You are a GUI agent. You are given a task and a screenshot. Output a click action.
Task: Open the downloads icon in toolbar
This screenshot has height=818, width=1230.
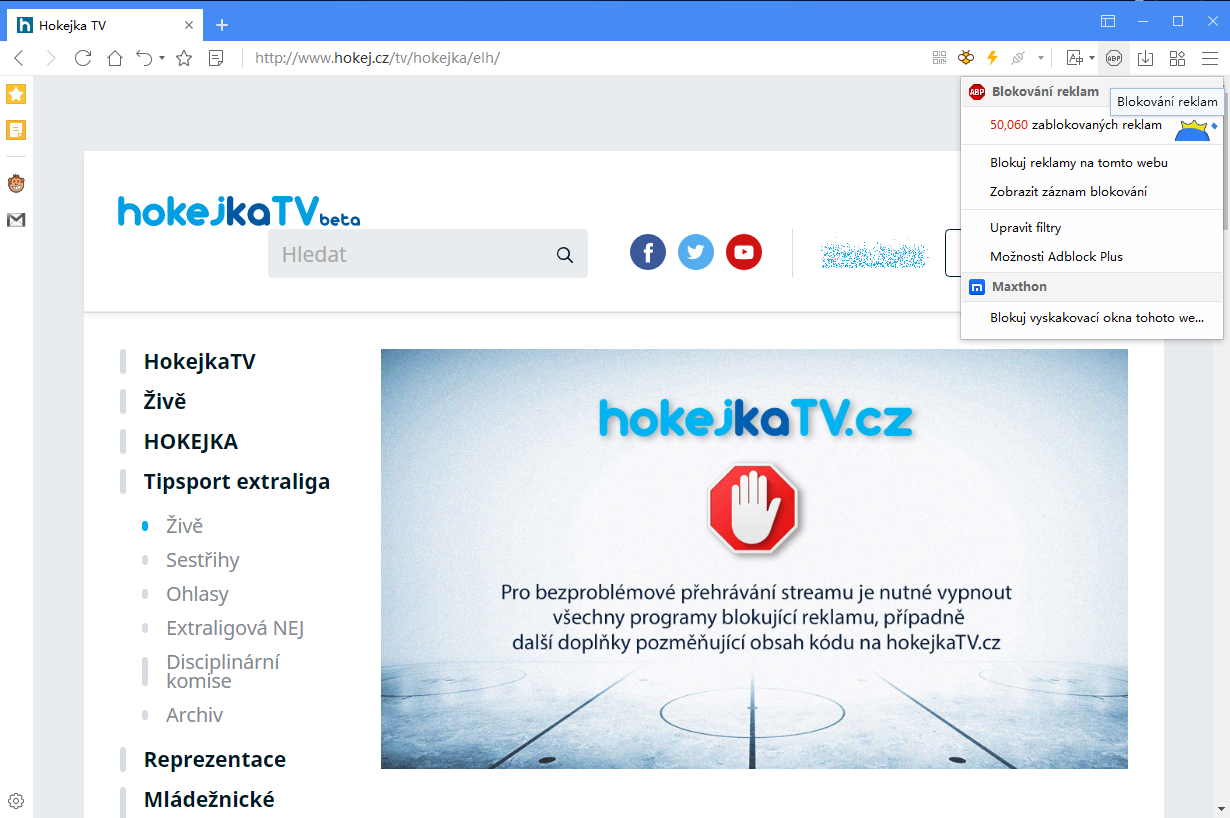point(1146,58)
